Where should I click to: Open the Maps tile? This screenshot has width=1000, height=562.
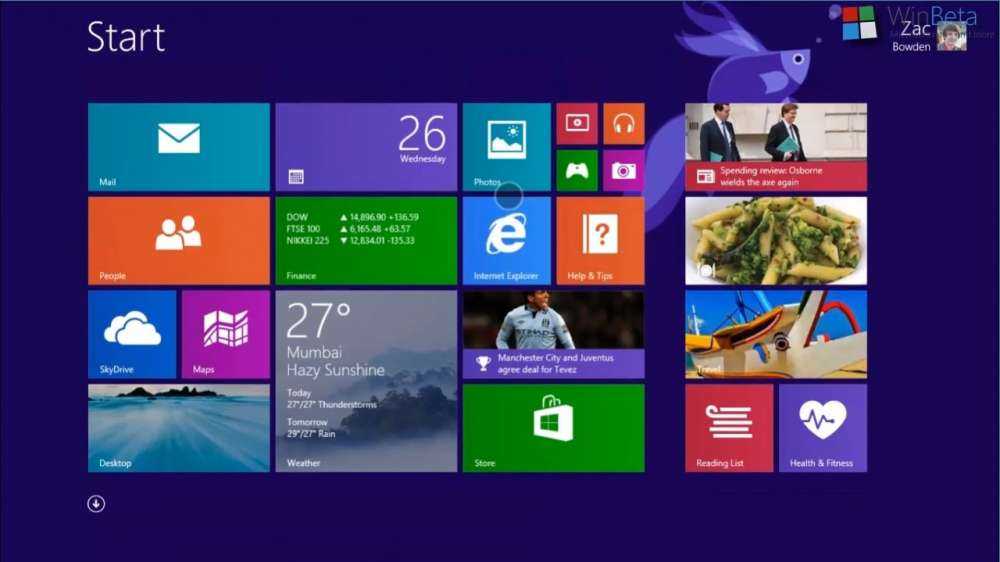(x=225, y=334)
